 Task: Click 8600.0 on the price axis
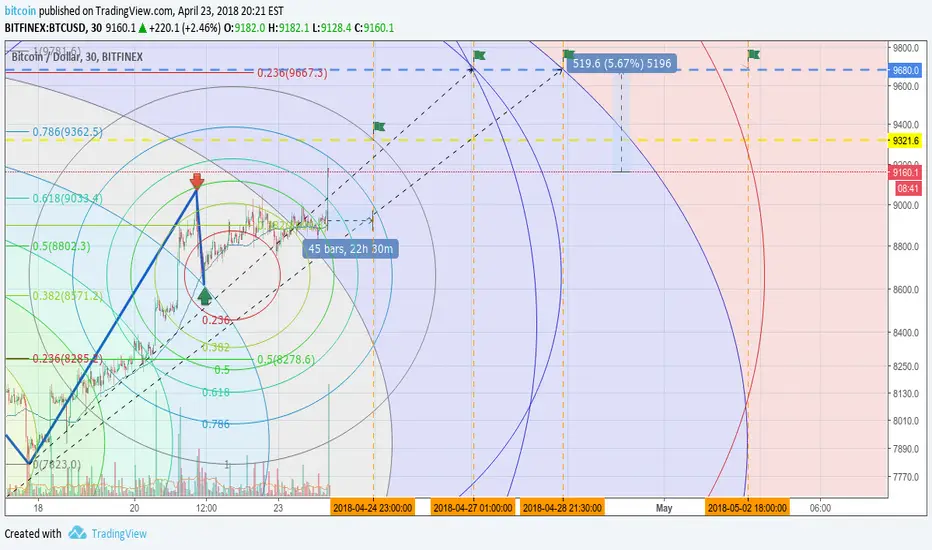pyautogui.click(x=906, y=290)
